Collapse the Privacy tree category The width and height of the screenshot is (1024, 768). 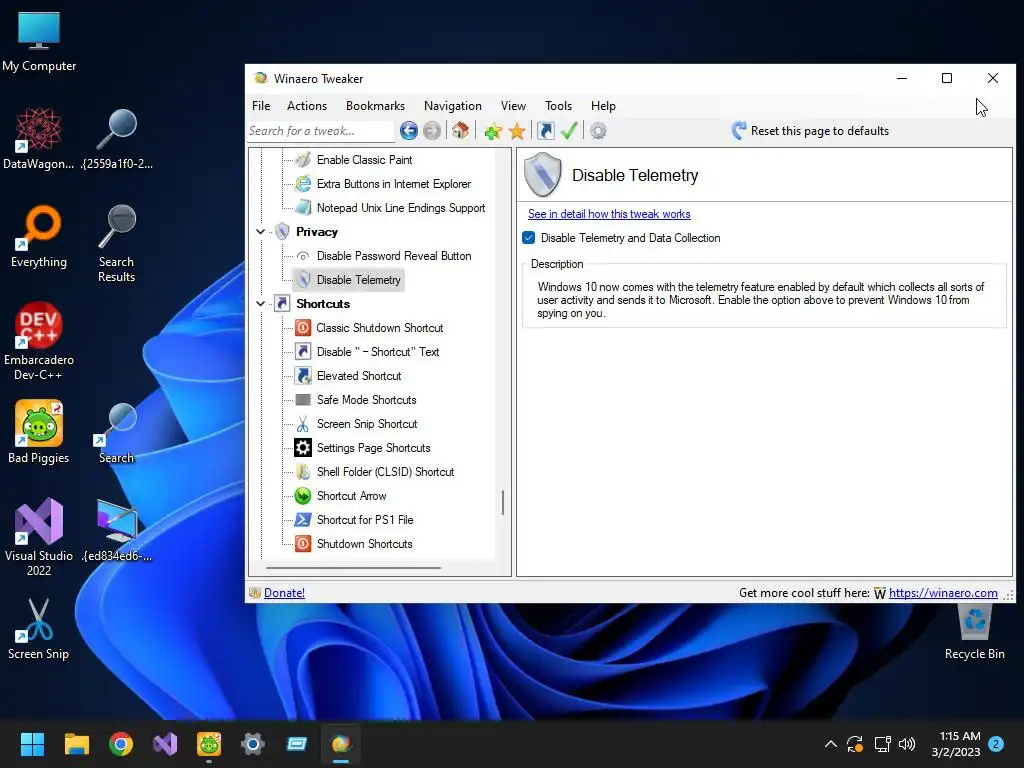(x=261, y=232)
